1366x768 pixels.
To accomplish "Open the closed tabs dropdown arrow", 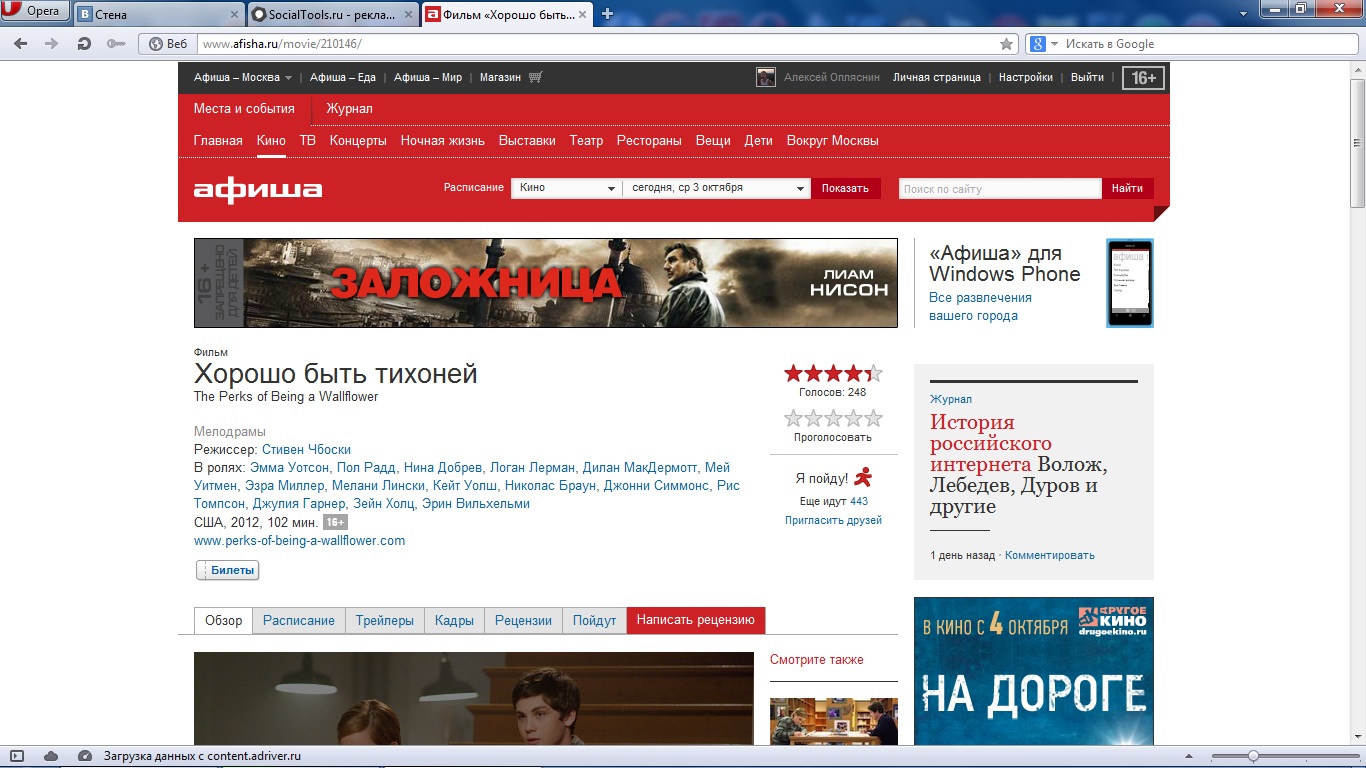I will tap(1242, 14).
